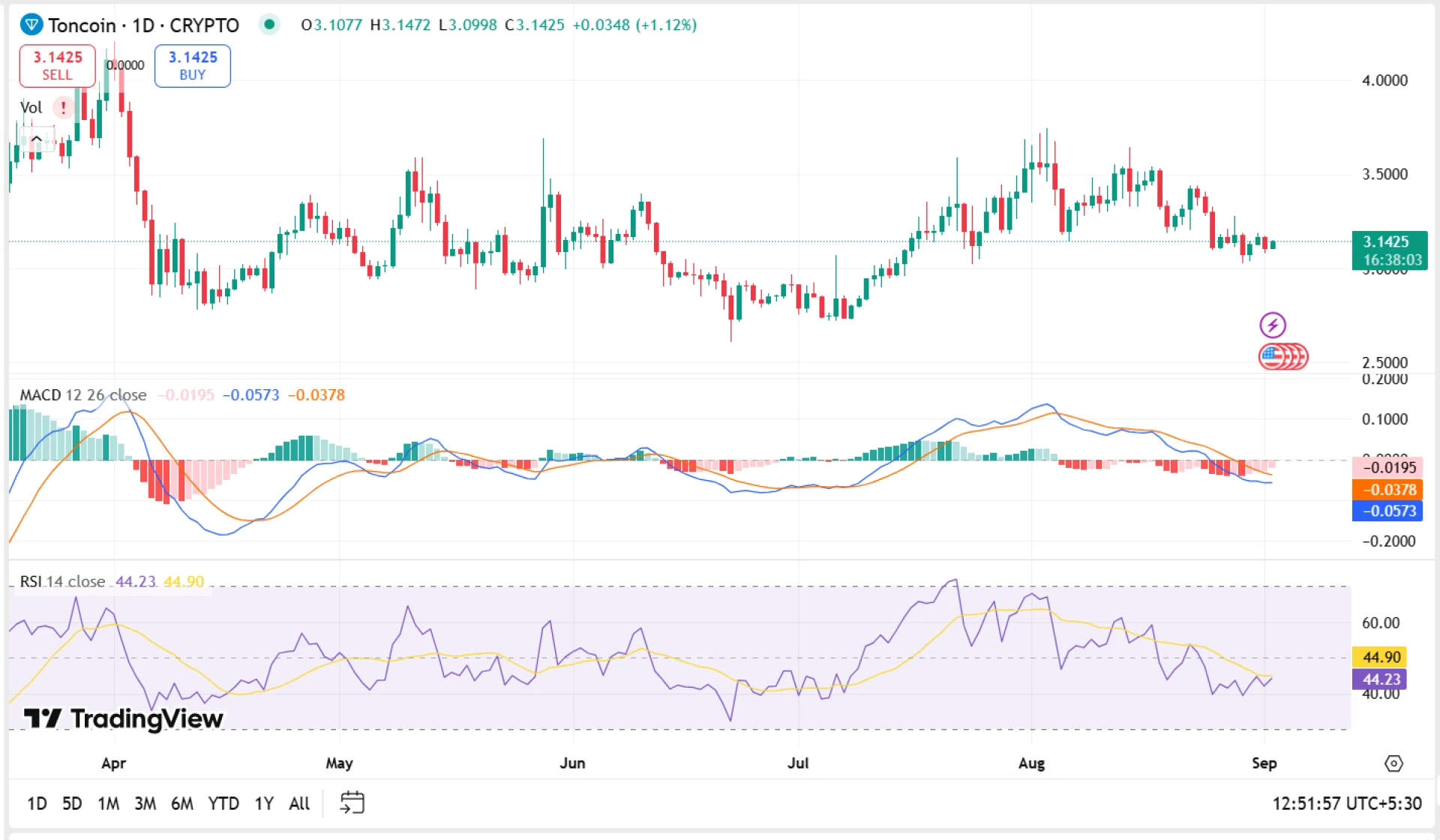Screen dimensions: 1440x840
Task: Open chart settings via the gear icon
Action: click(x=1395, y=762)
